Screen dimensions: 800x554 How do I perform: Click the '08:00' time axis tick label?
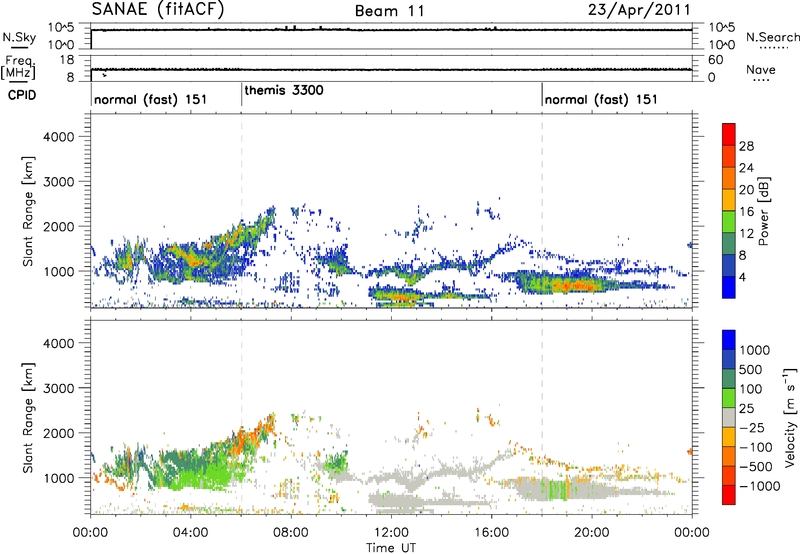[x=291, y=533]
